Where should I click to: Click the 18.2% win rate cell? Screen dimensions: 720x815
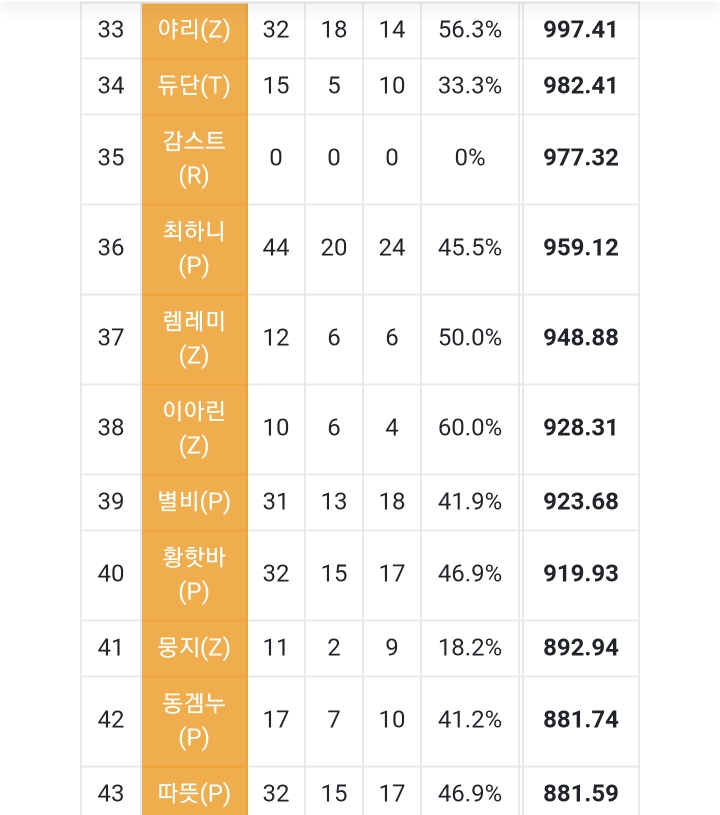(x=469, y=648)
